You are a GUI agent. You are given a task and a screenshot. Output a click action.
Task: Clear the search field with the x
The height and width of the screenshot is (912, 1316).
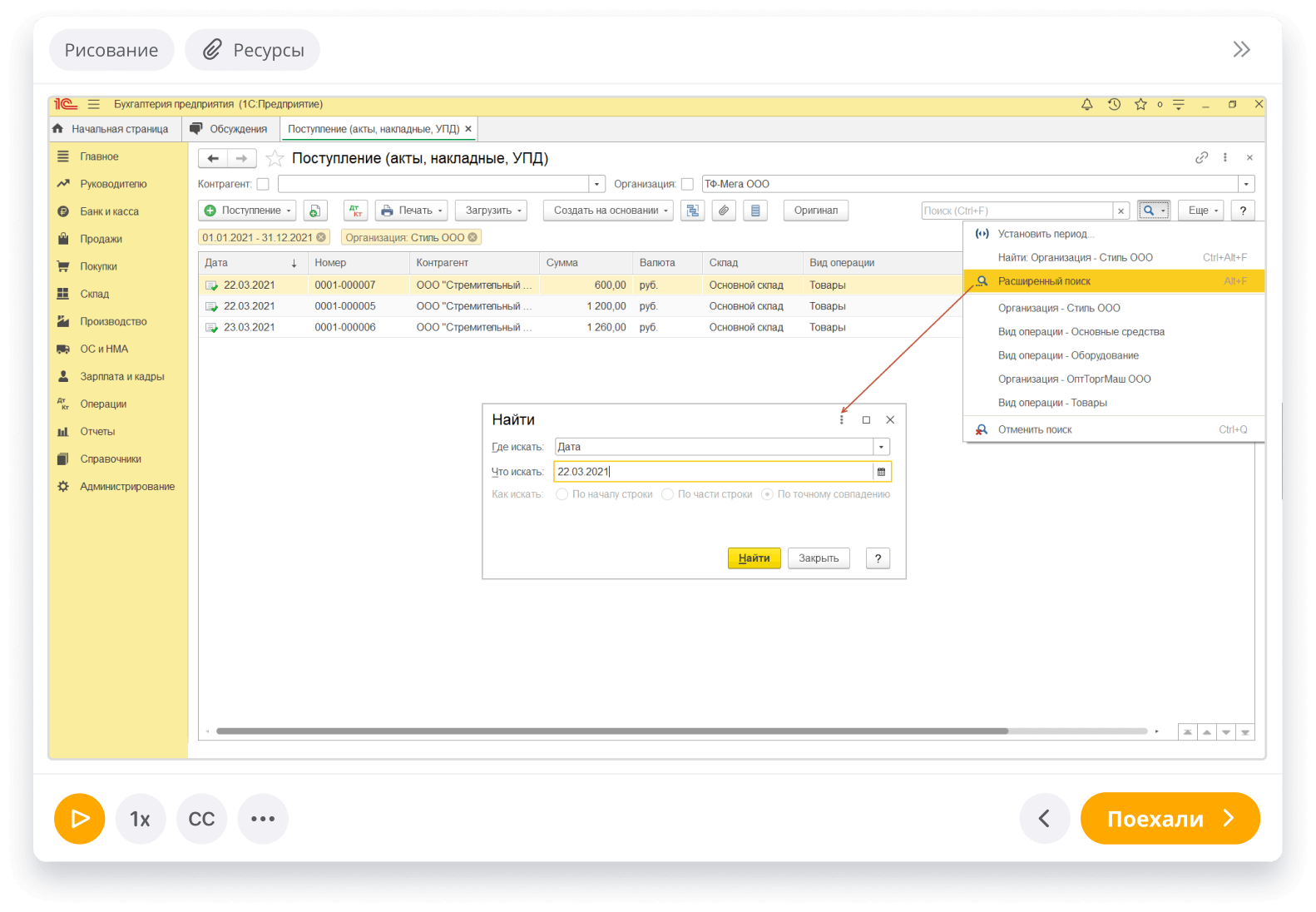pyautogui.click(x=1121, y=211)
